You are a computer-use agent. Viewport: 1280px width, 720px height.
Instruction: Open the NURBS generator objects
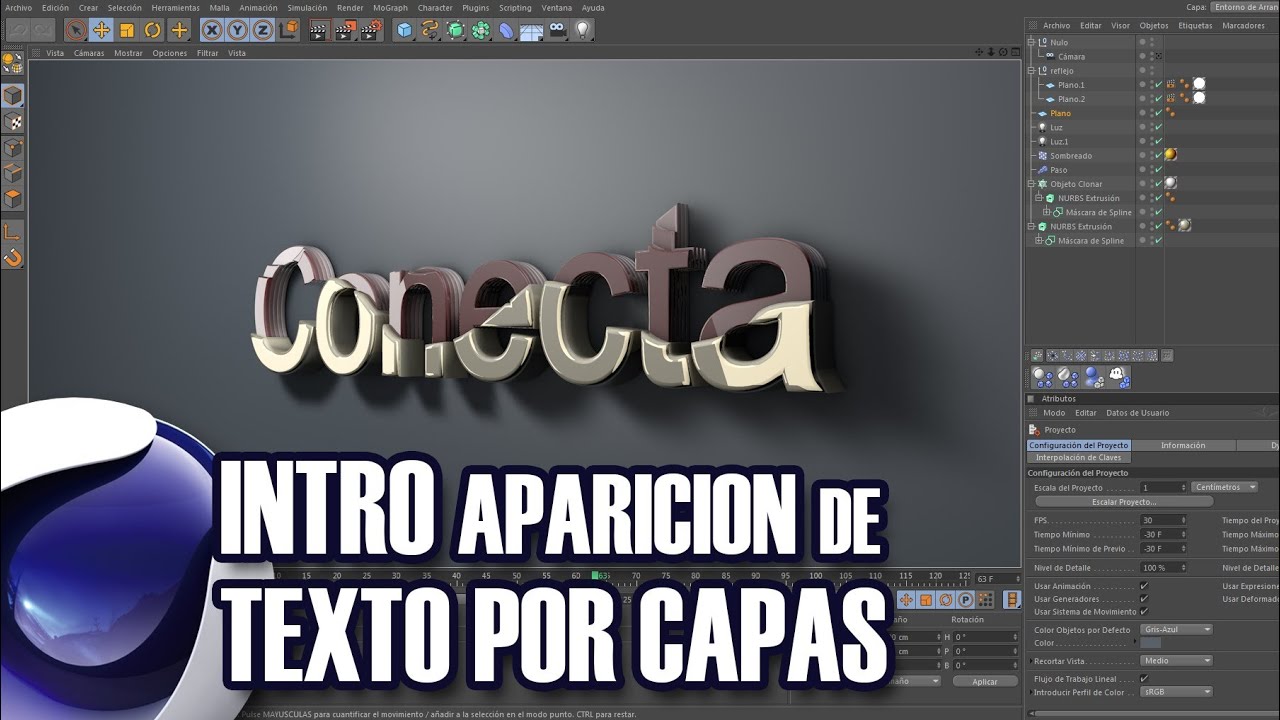point(456,30)
